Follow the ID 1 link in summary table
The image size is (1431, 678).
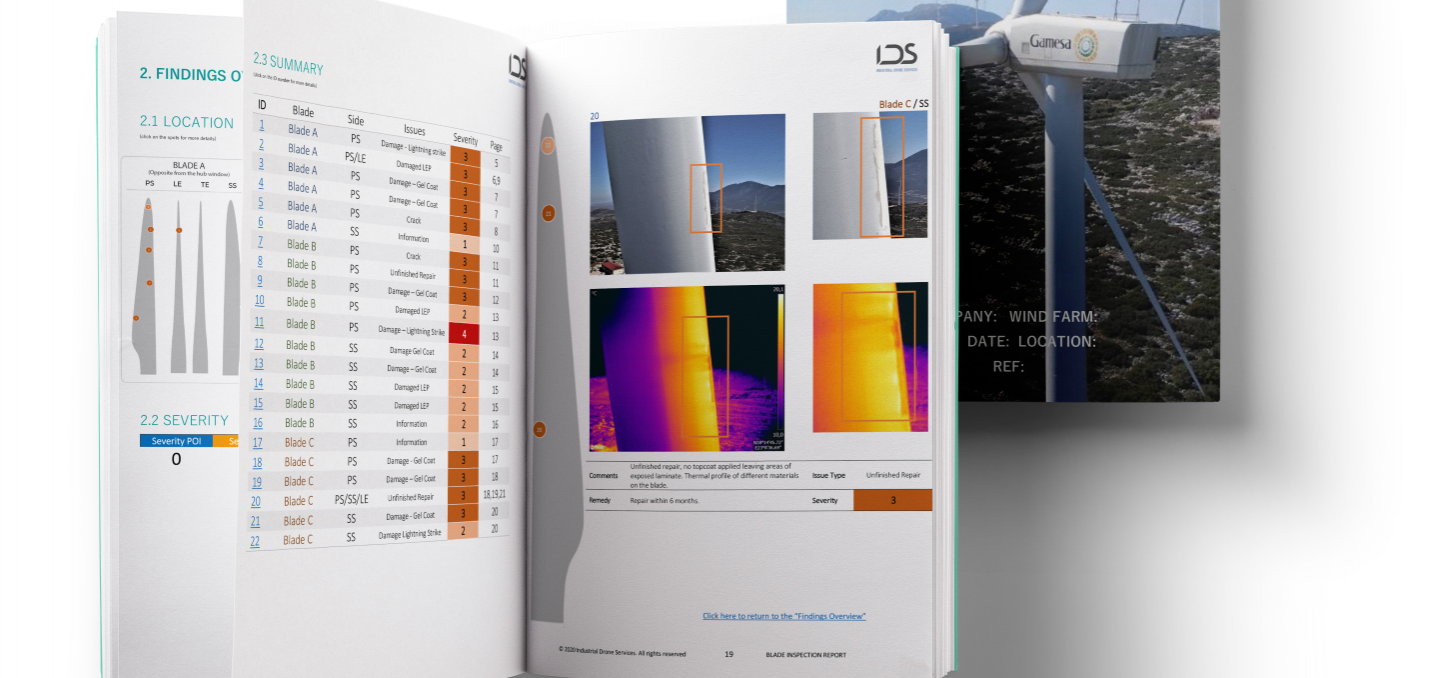click(x=262, y=125)
